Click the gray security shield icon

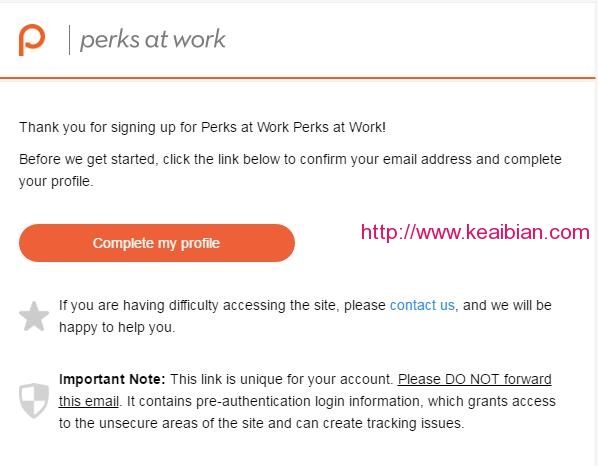pos(34,400)
